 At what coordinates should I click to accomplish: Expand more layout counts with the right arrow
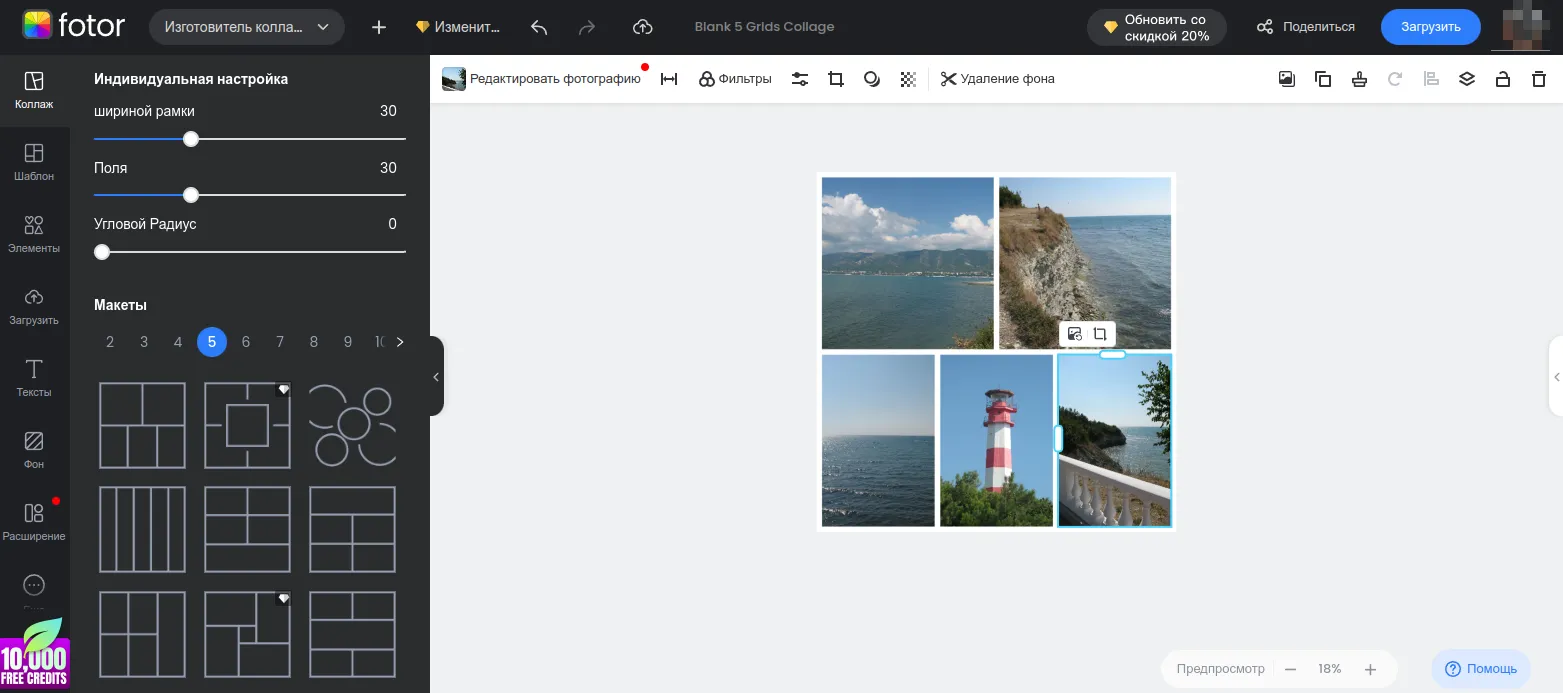399,341
